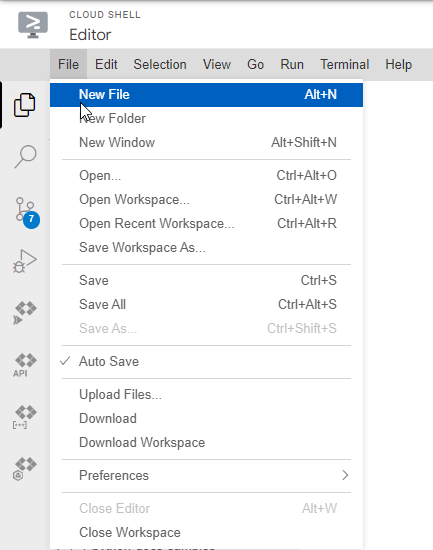The height and width of the screenshot is (550, 433).
Task: Open the Explorer files icon in sidebar
Action: [x=25, y=105]
